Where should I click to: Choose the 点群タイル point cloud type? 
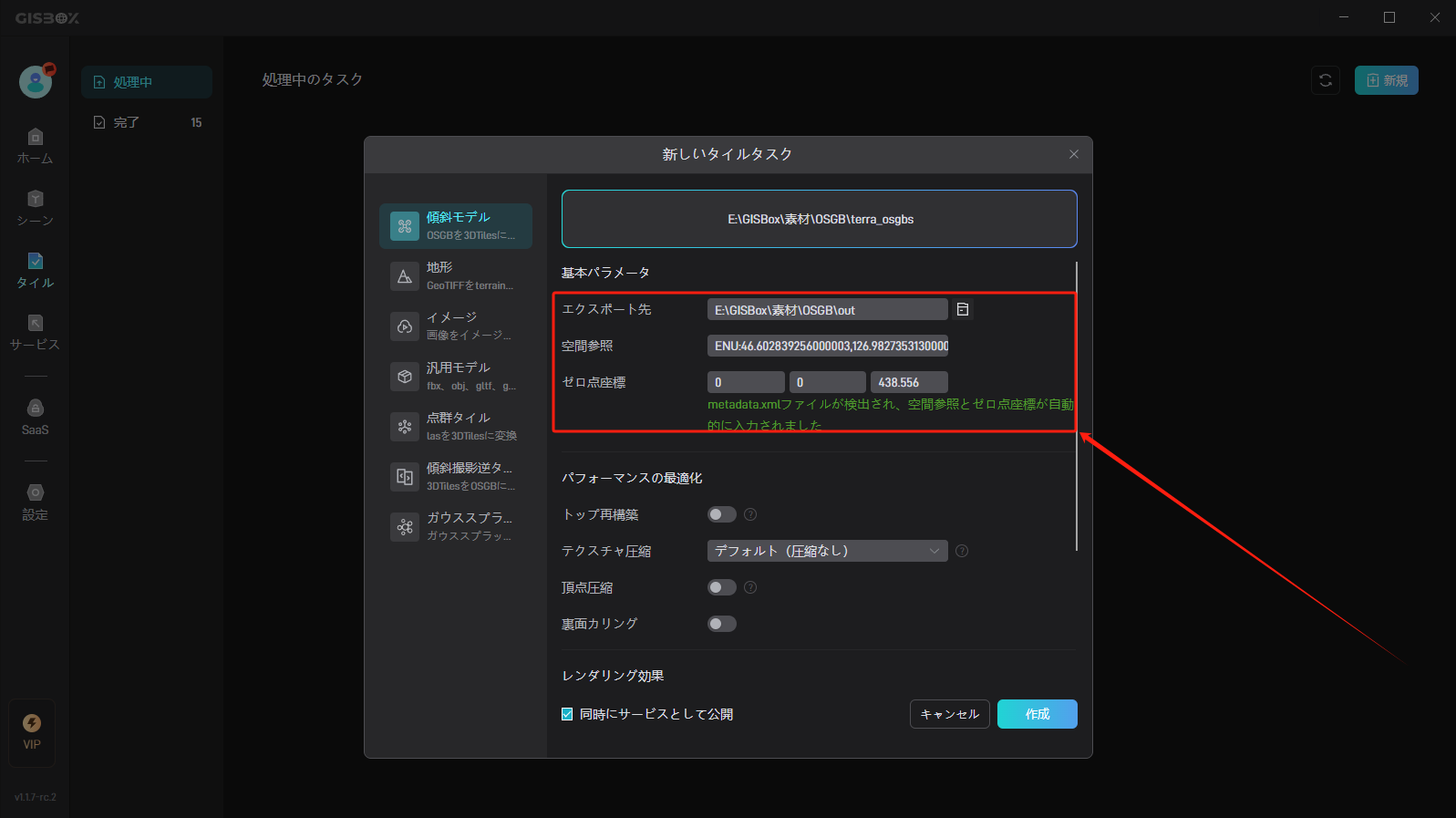pyautogui.click(x=456, y=426)
